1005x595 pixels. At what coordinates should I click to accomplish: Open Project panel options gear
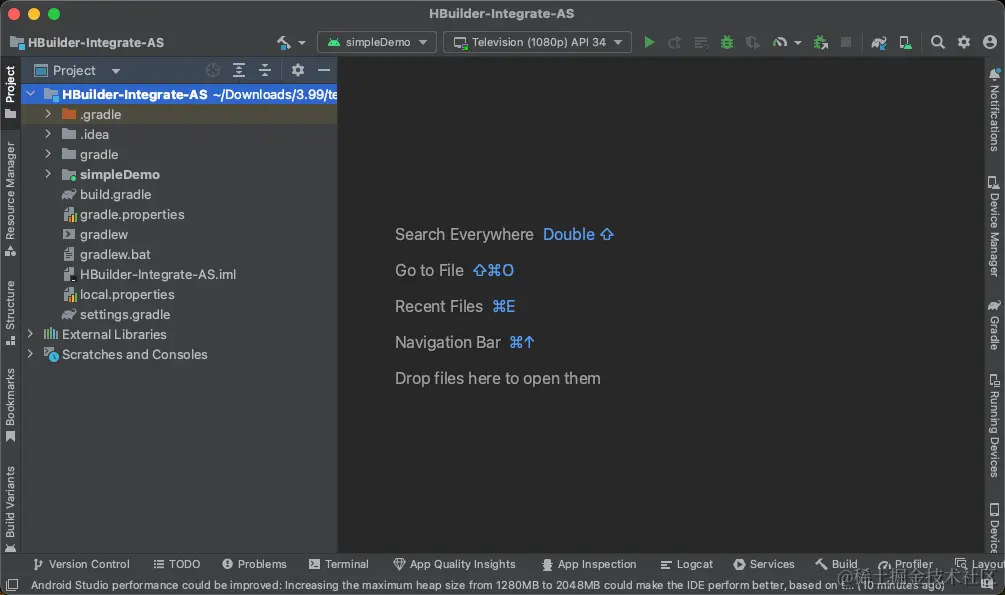point(297,71)
